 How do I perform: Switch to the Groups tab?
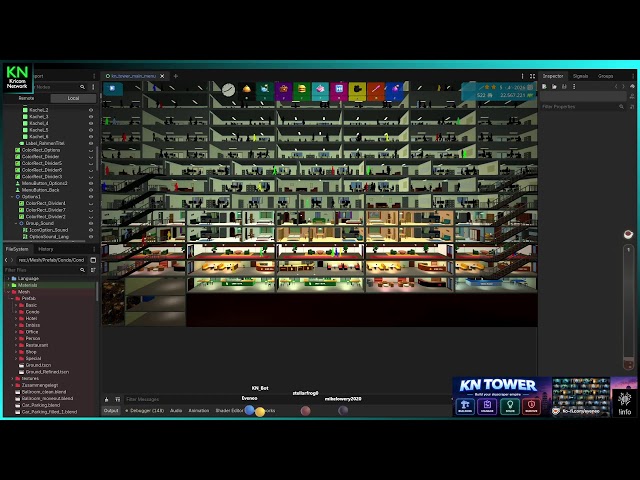pyautogui.click(x=605, y=76)
